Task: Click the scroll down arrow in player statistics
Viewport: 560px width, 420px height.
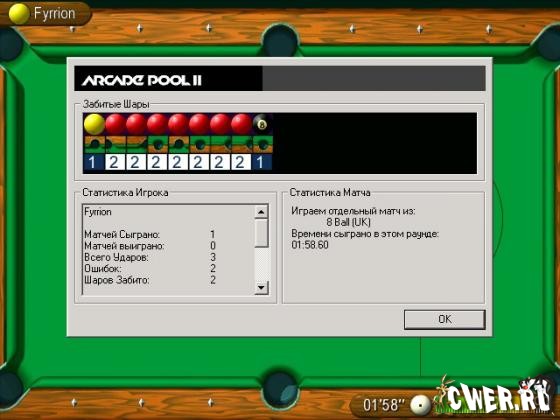Action: click(261, 287)
